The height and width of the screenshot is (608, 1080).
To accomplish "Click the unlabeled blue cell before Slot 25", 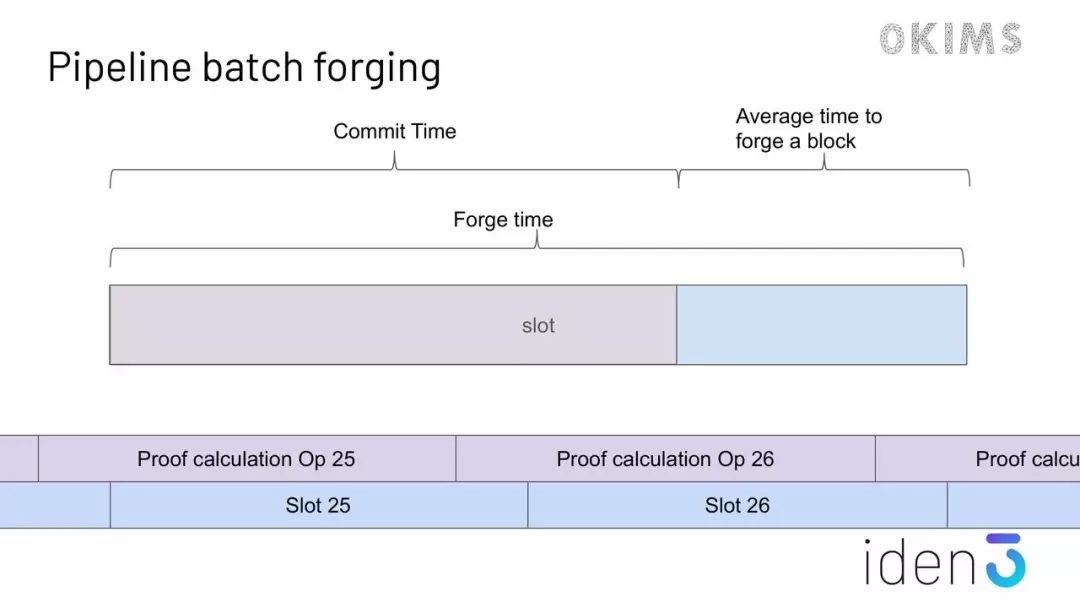I will 55,505.
